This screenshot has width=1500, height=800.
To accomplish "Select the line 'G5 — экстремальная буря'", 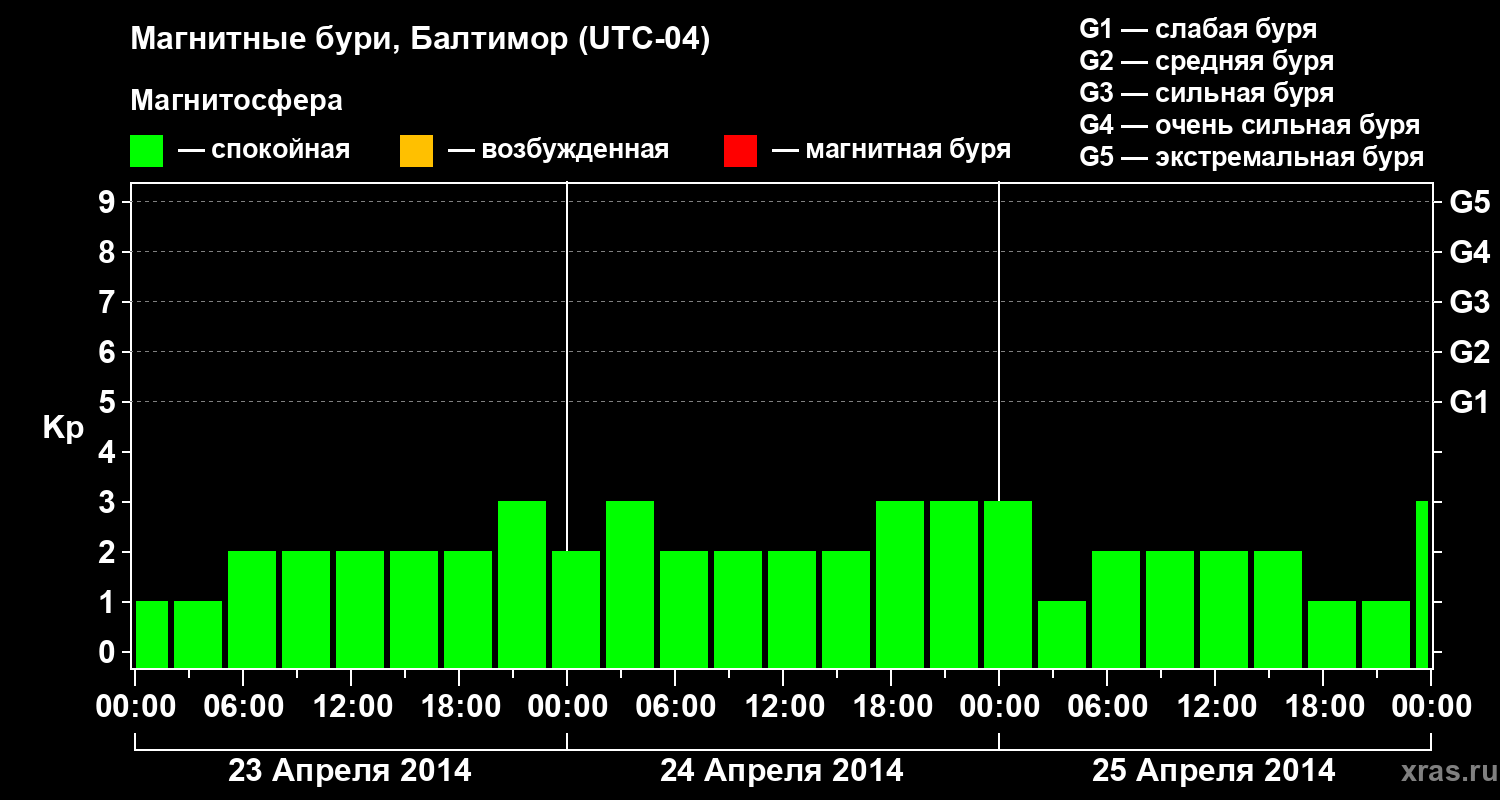I will [1251, 157].
